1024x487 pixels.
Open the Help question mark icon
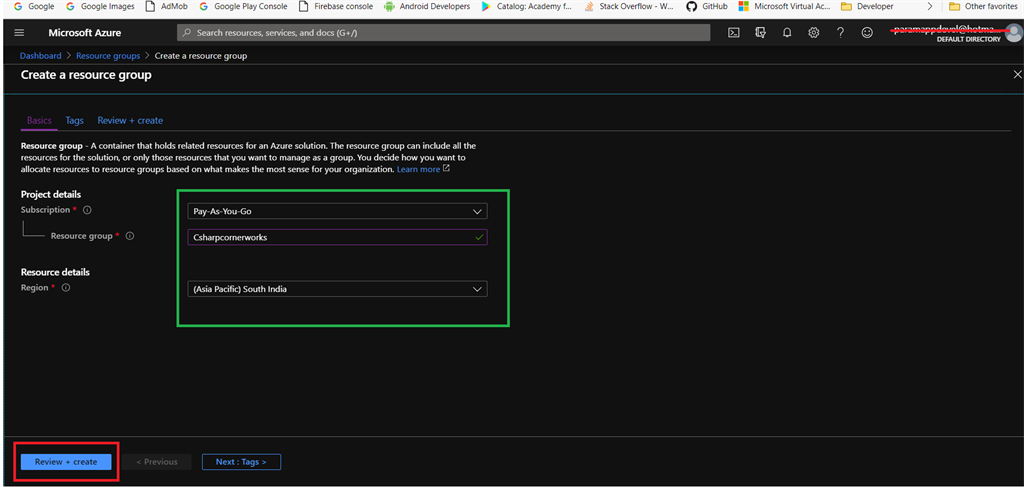(x=840, y=33)
